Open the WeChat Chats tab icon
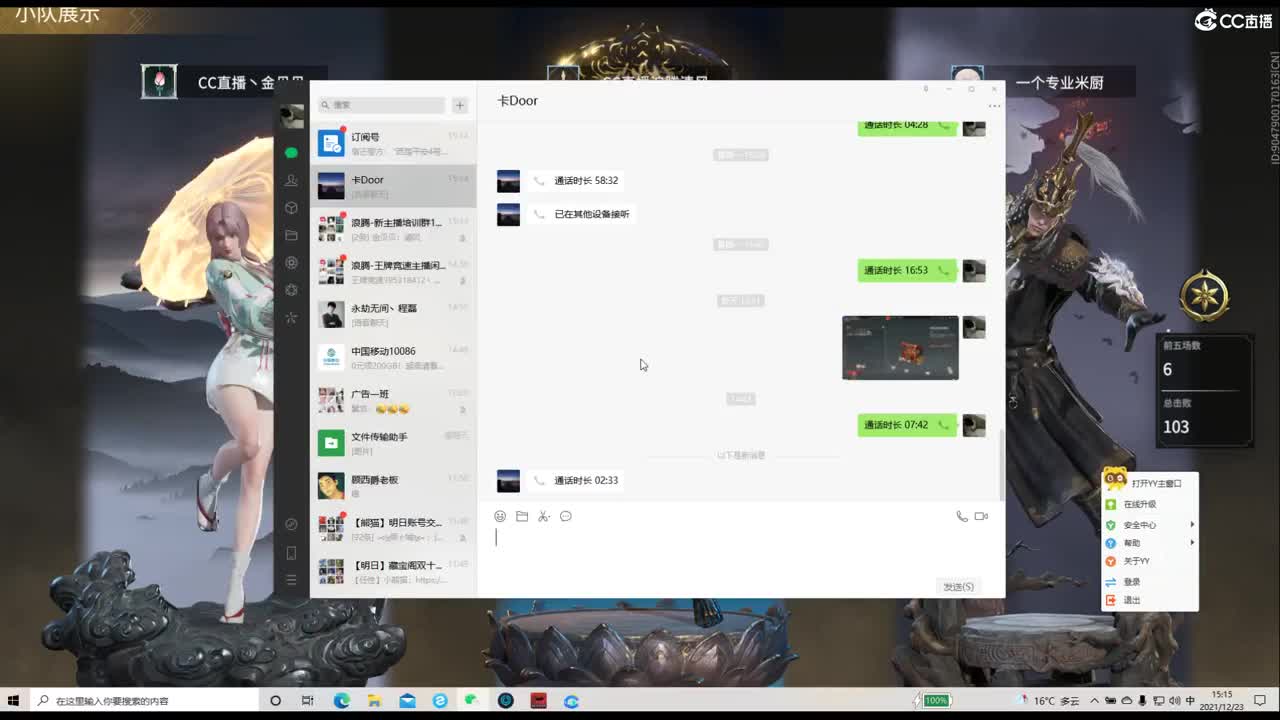Screen dimensions: 1280x720 tap(291, 153)
